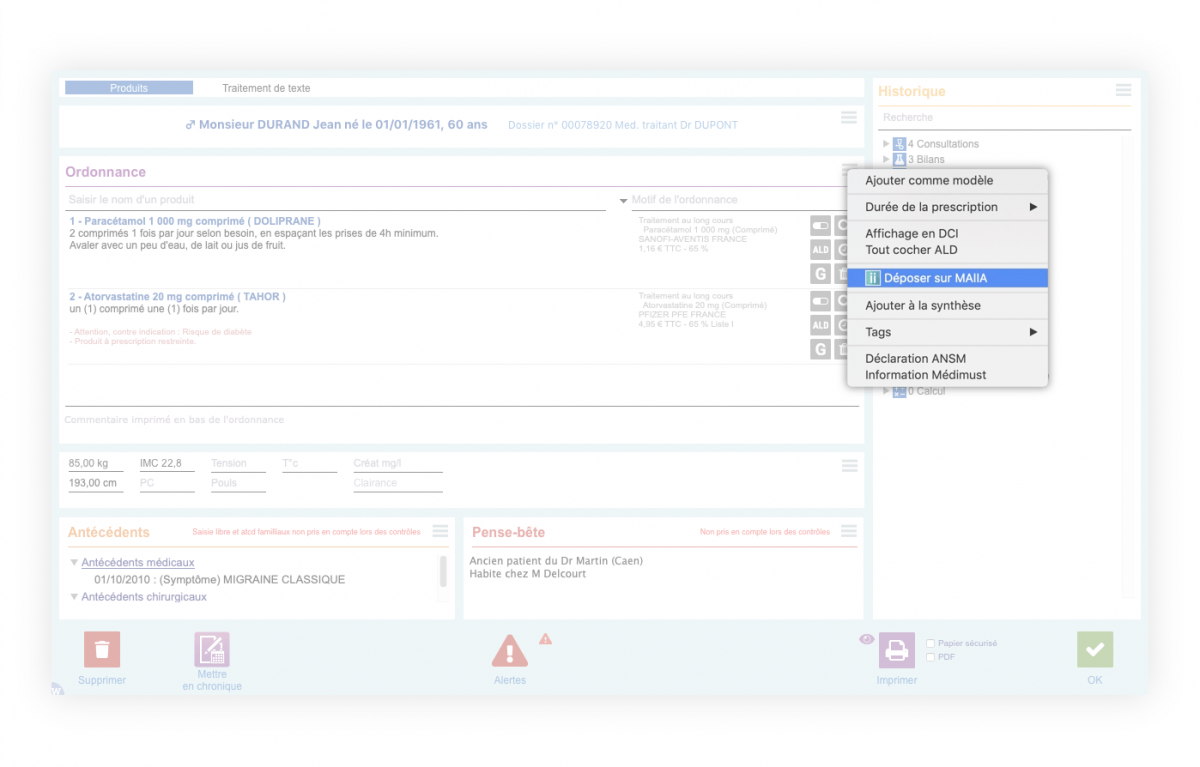Click the Antécédents panel scrollbar
This screenshot has width=1200, height=767.
pyautogui.click(x=443, y=571)
